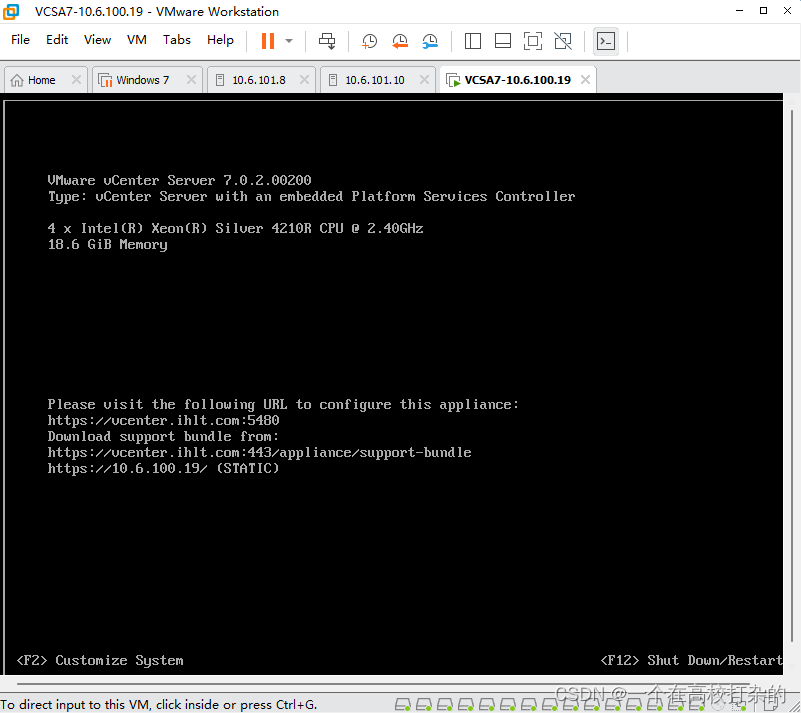Image resolution: width=801 pixels, height=713 pixels.
Task: Maximize the VMware Workstation window
Action: coord(763,11)
